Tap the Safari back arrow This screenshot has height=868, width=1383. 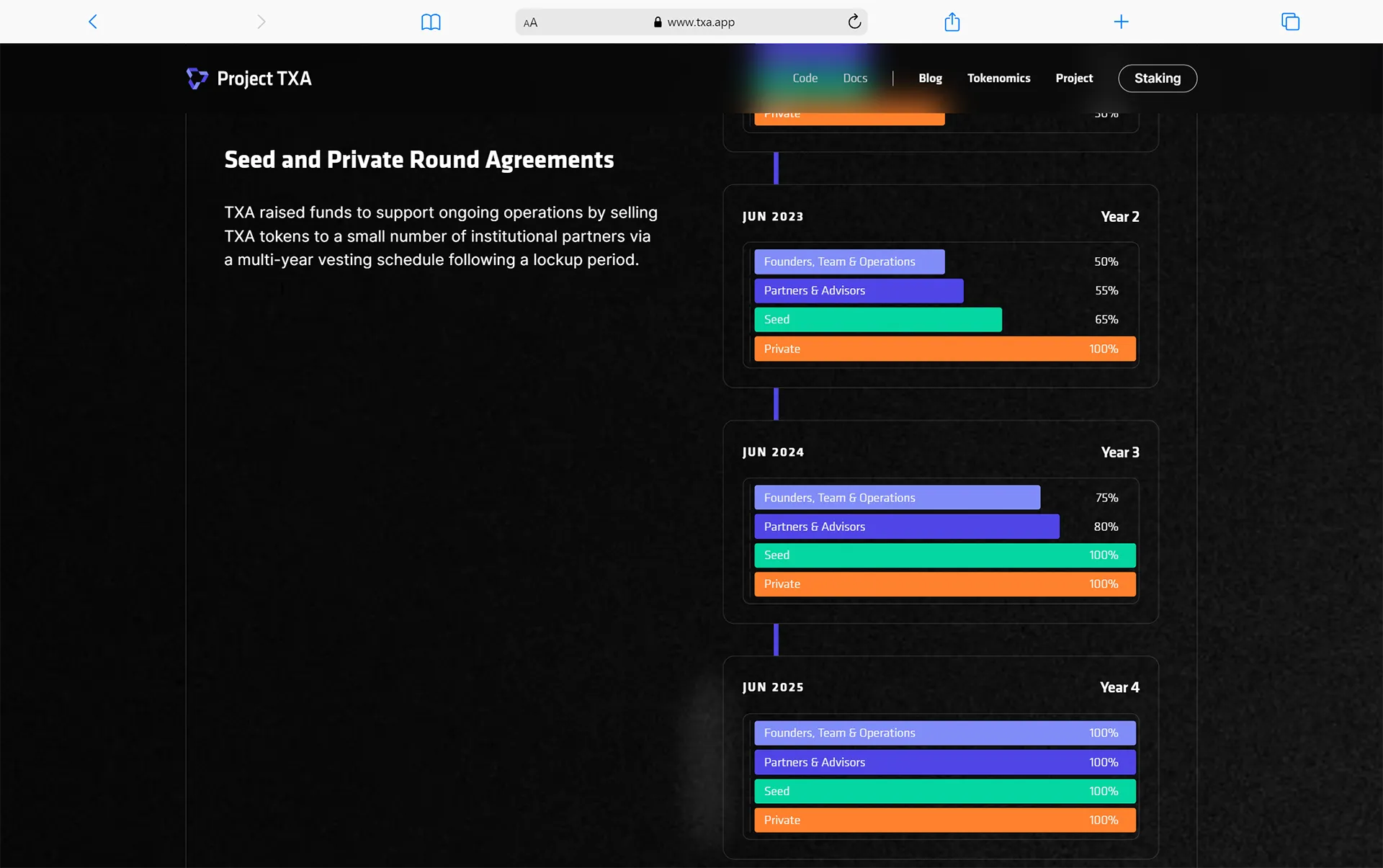click(93, 22)
